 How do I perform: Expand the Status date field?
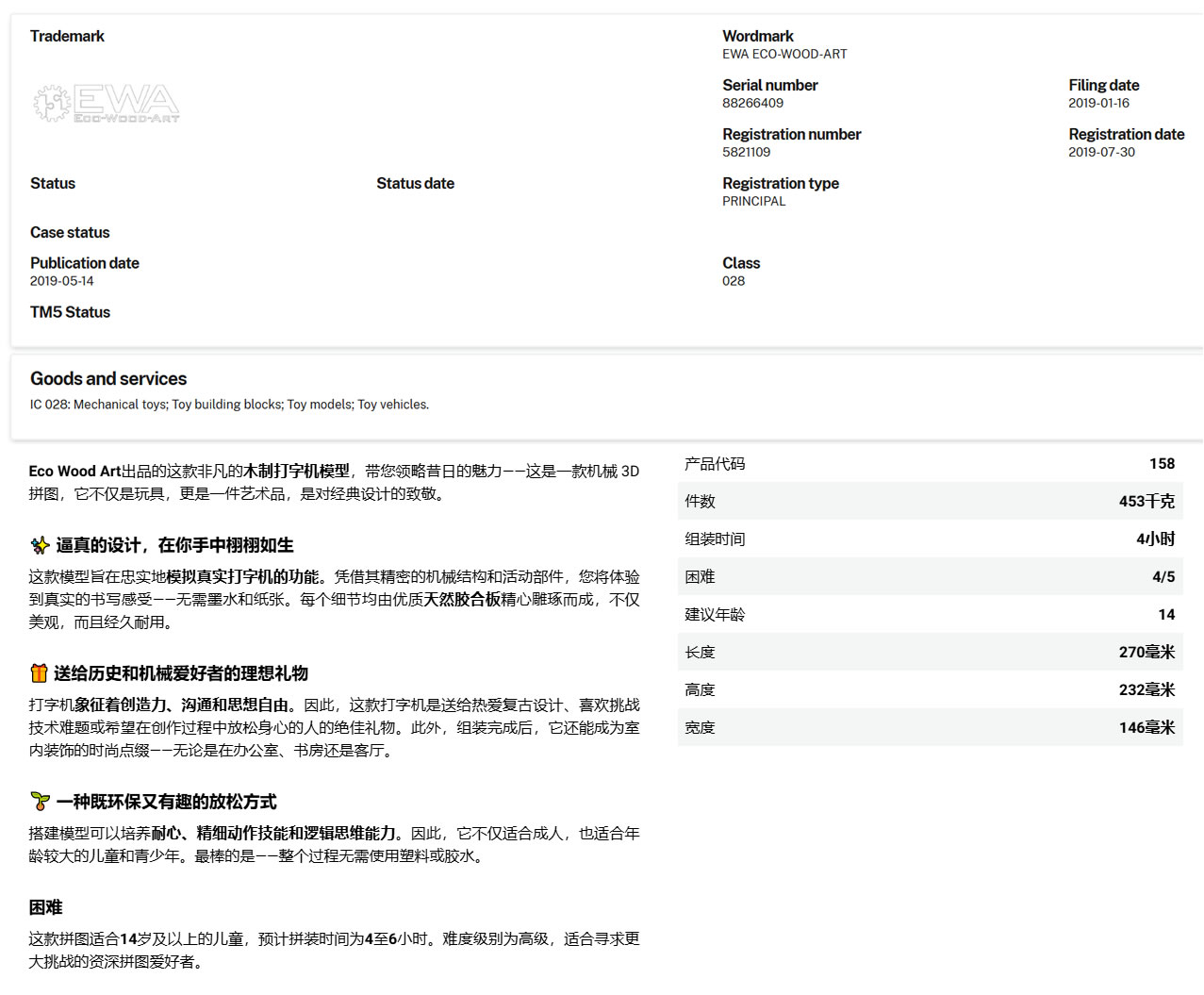[415, 183]
